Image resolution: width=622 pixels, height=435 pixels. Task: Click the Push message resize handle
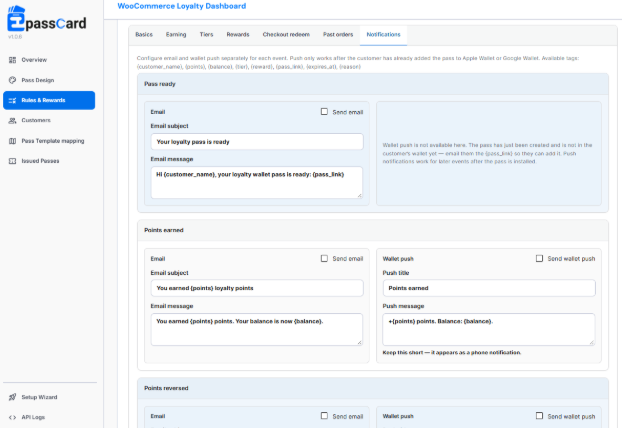click(x=591, y=342)
